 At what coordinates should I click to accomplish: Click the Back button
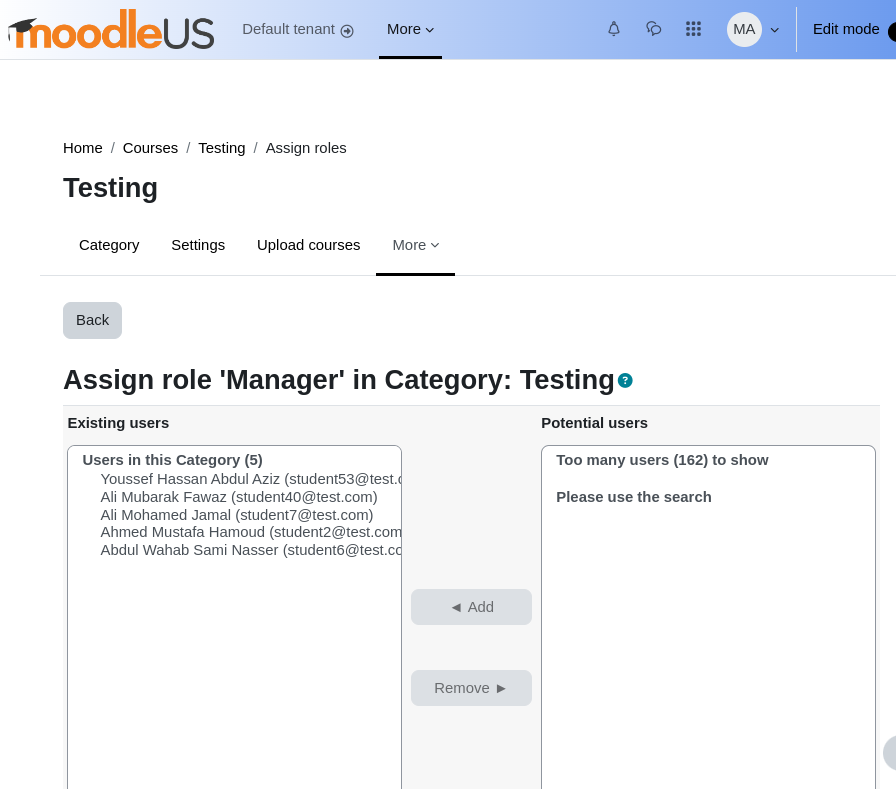click(x=93, y=321)
